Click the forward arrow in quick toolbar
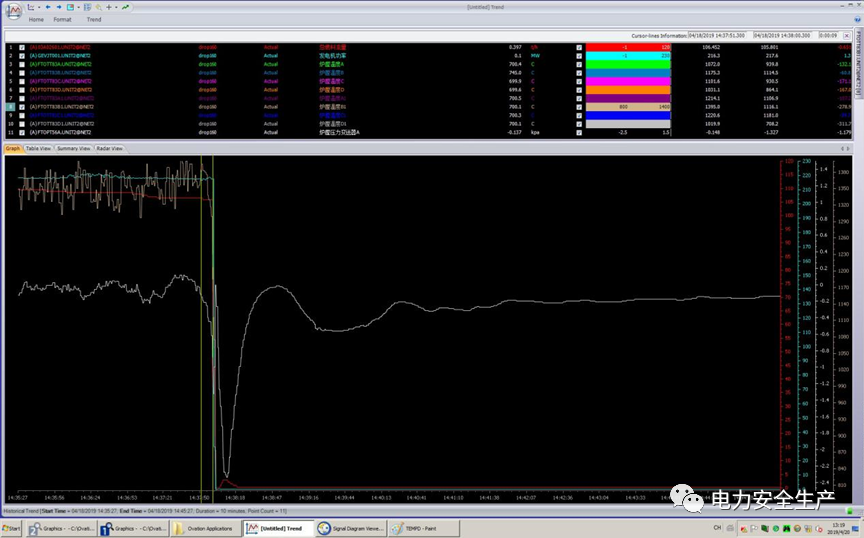Screen dimensions: 864x538 (x=58, y=7)
